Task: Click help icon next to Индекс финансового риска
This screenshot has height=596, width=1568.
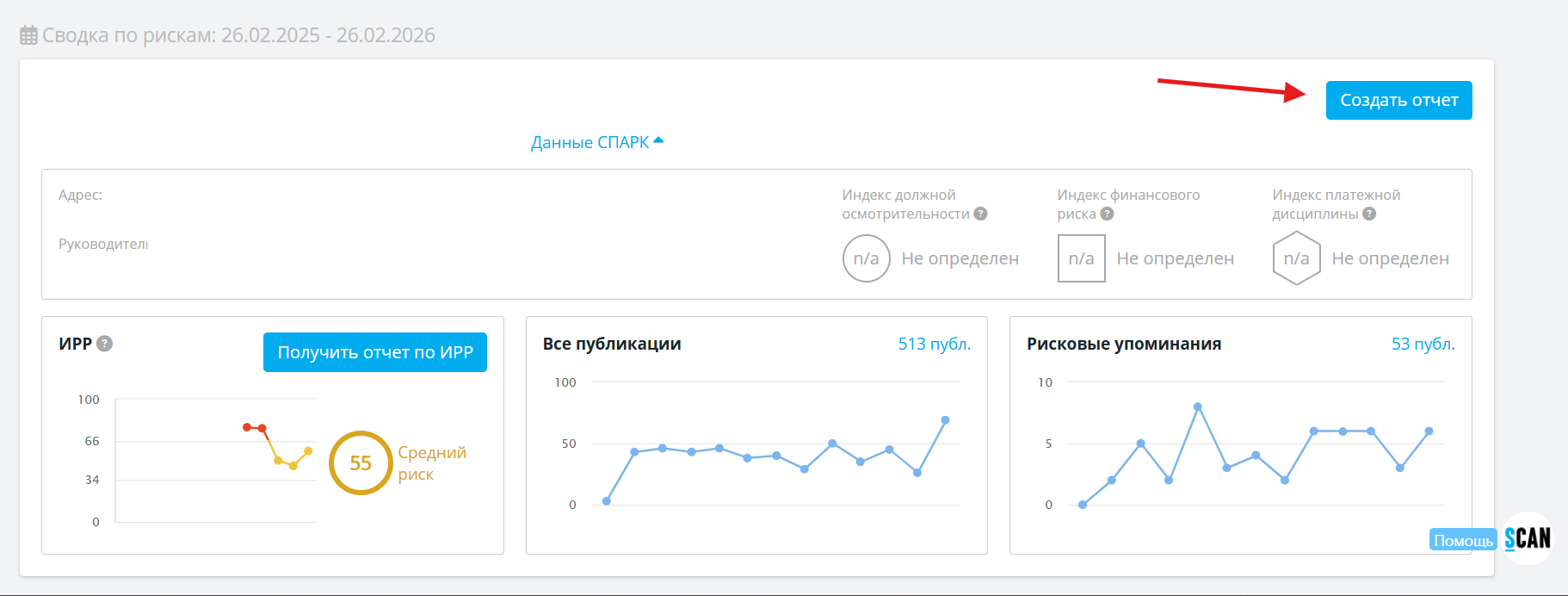Action: coord(1107,214)
